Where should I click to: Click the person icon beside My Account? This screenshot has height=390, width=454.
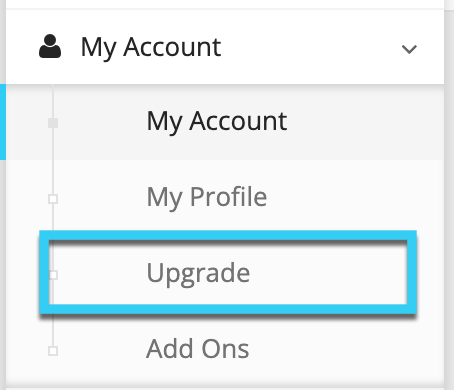pyautogui.click(x=50, y=46)
